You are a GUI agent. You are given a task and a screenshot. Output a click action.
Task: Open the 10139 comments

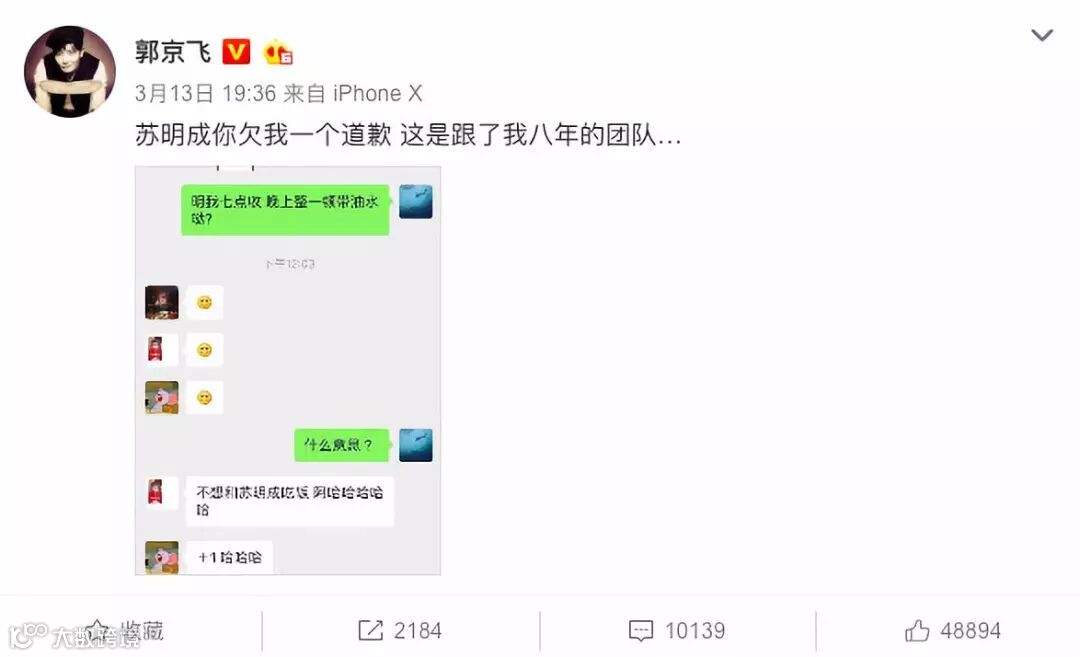coord(694,631)
